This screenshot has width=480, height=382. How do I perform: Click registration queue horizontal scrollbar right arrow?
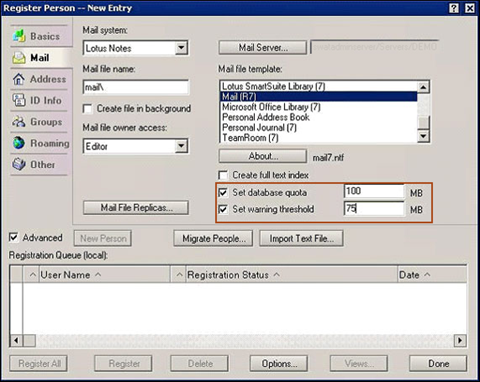point(460,340)
